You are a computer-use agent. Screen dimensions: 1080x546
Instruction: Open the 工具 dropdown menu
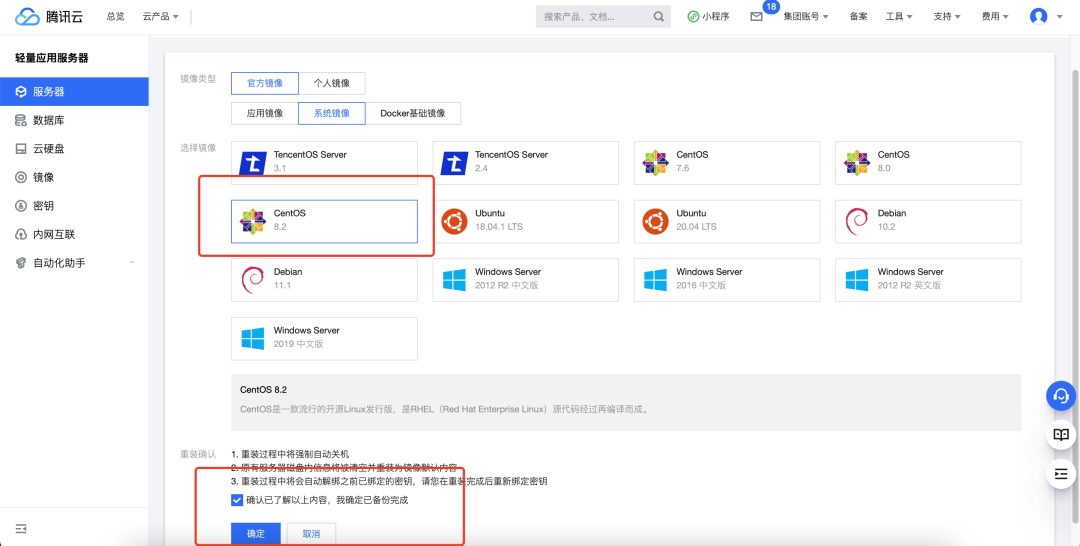click(899, 17)
